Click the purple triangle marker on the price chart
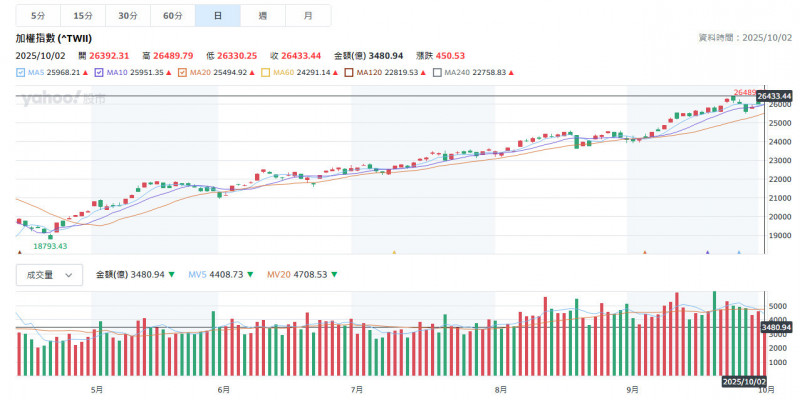Image resolution: width=800 pixels, height=400 pixels. pos(708,253)
